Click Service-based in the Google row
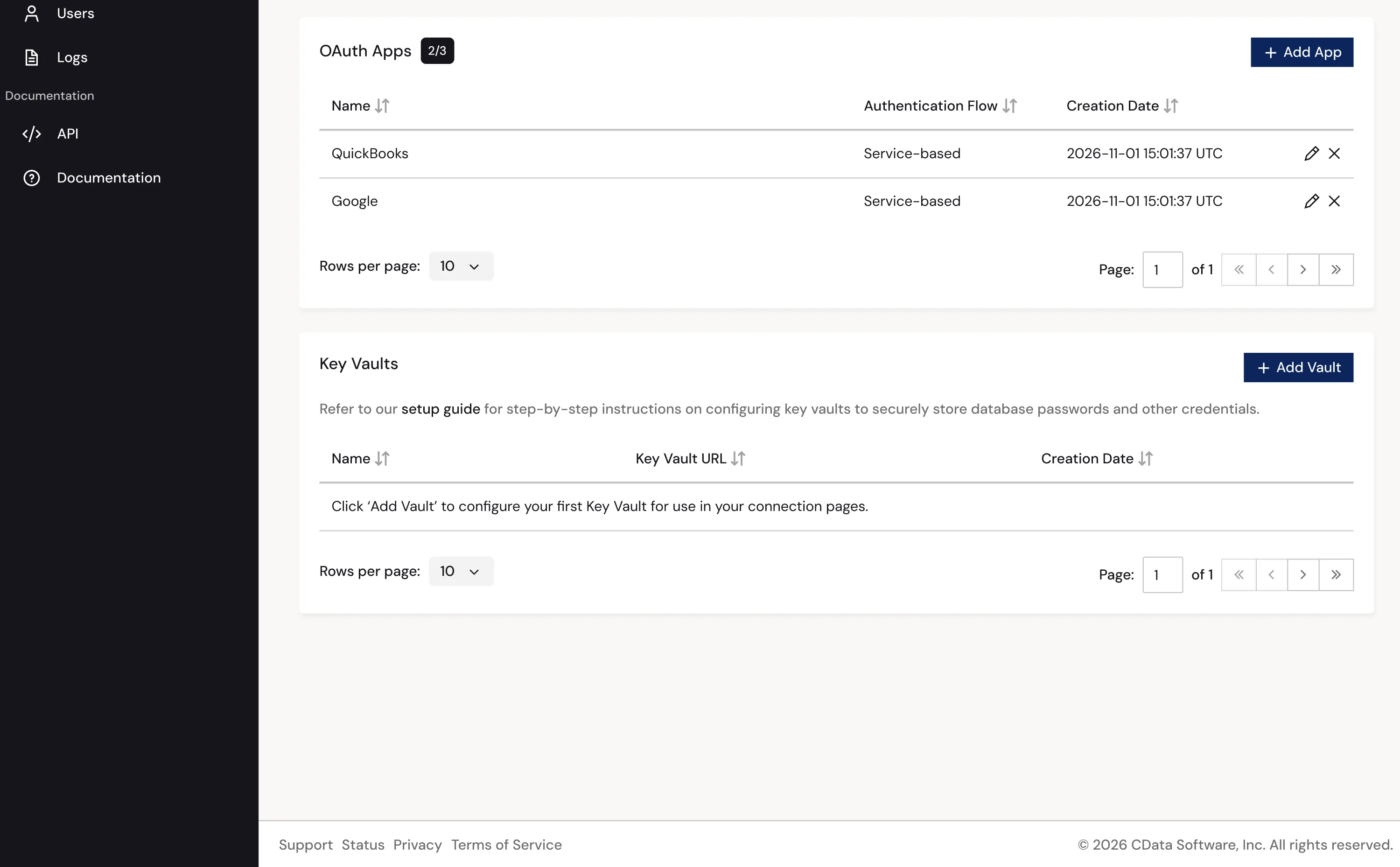Image resolution: width=1400 pixels, height=867 pixels. tap(911, 201)
